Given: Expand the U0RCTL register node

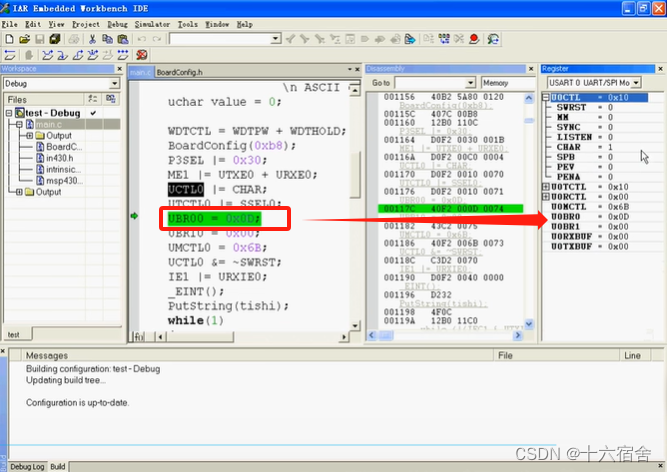Looking at the screenshot, I should tap(546, 196).
